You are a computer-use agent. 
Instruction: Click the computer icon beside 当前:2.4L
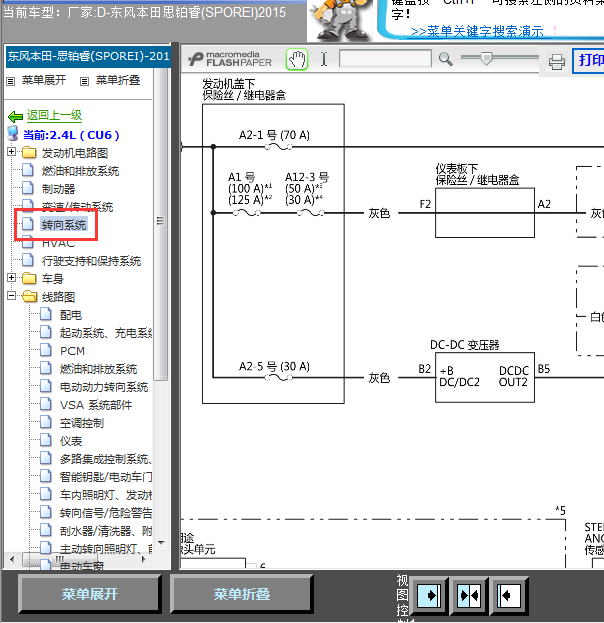(x=13, y=134)
